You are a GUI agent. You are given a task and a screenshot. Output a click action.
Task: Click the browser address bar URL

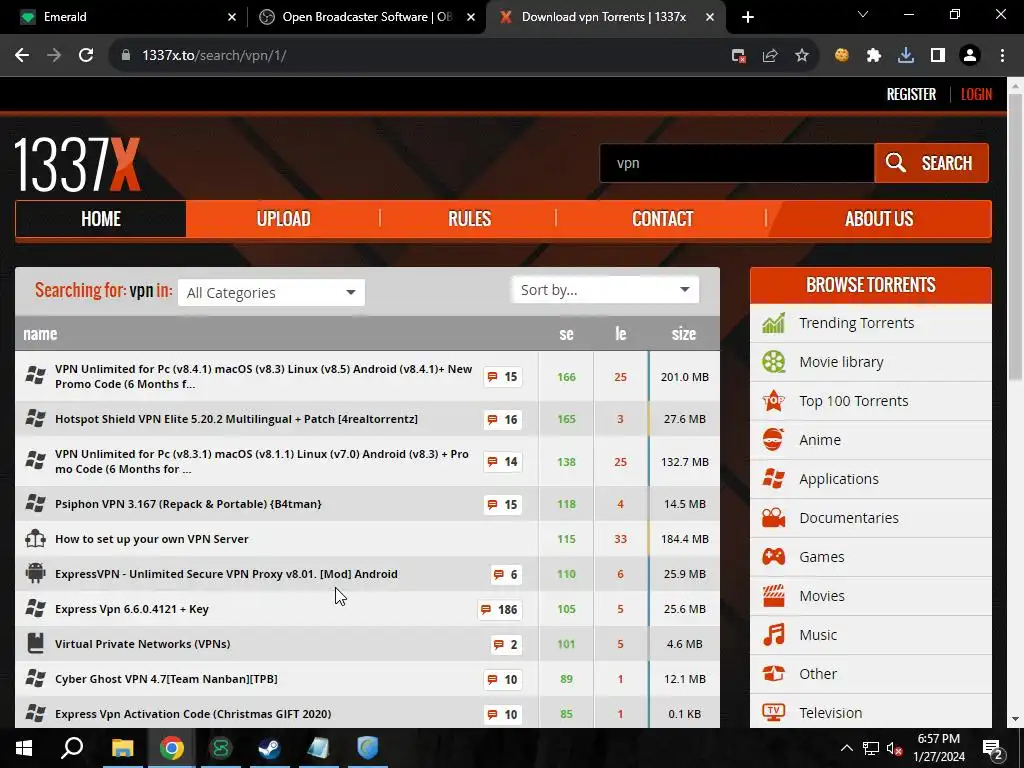pyautogui.click(x=214, y=56)
